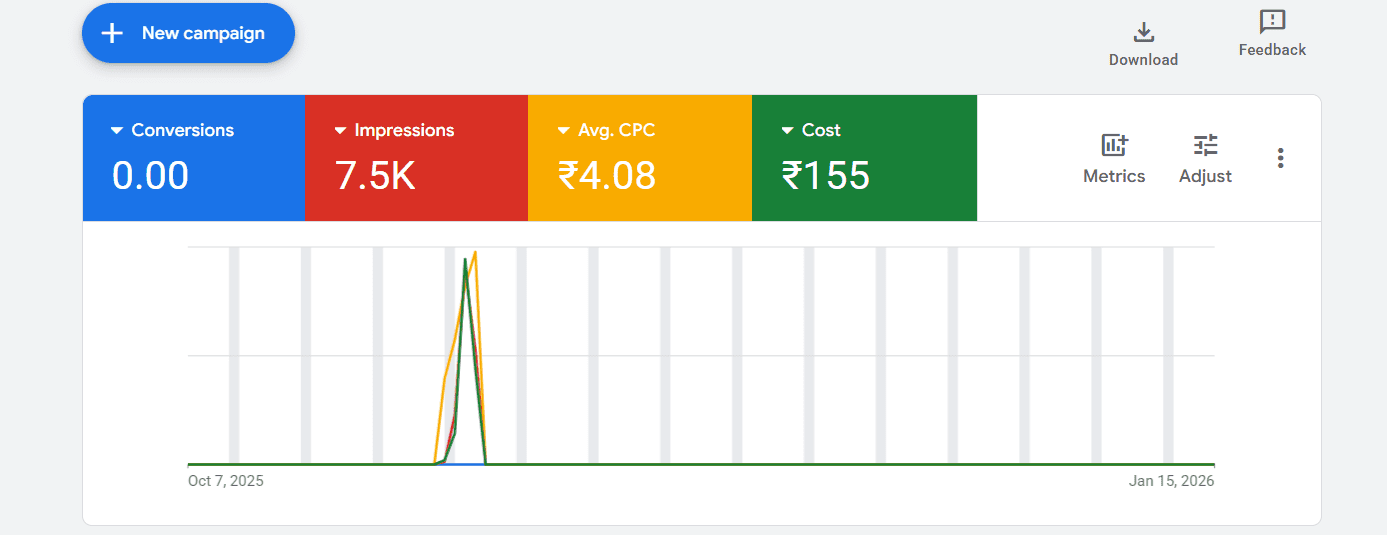Screen dimensions: 1387x535
Task: Click the Metrics chart icon
Action: [x=1114, y=145]
